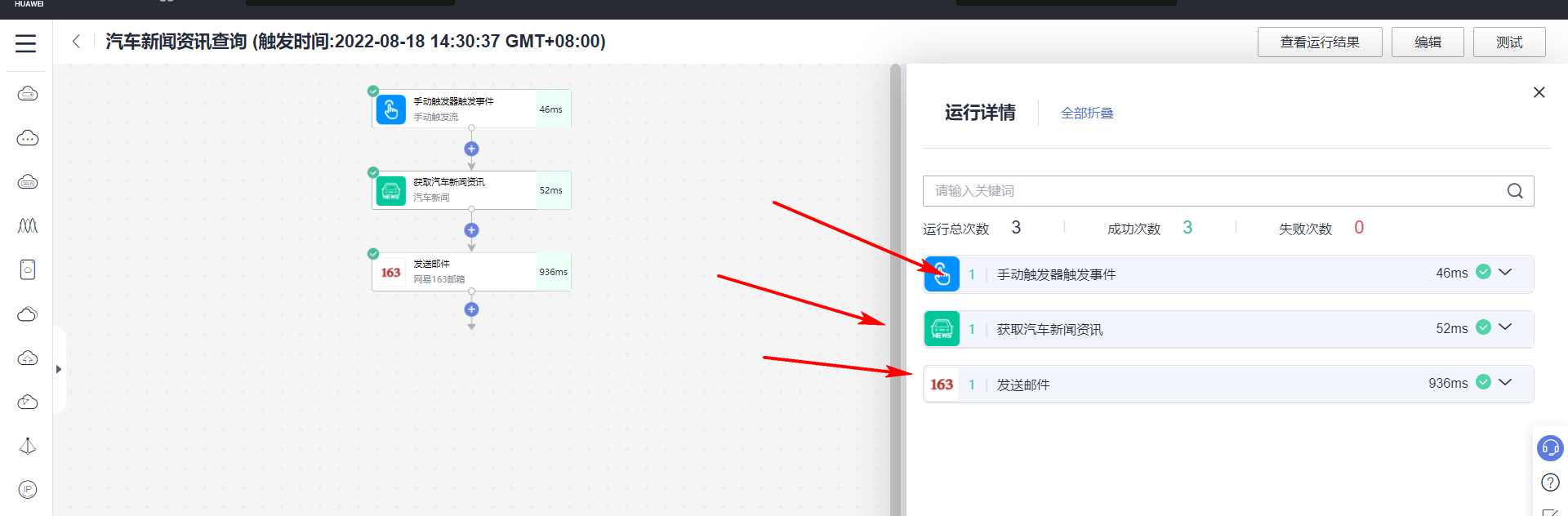Add a step below the 获取汽车新闻资讯 node

471,230
